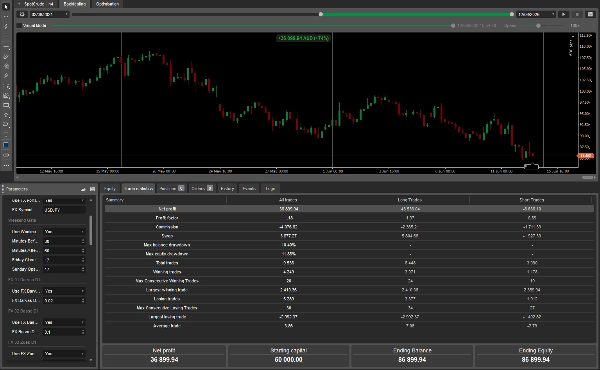Image resolution: width=600 pixels, height=370 pixels.
Task: Open the three-dots more tools icon at sidebar bottom
Action: (x=6, y=165)
